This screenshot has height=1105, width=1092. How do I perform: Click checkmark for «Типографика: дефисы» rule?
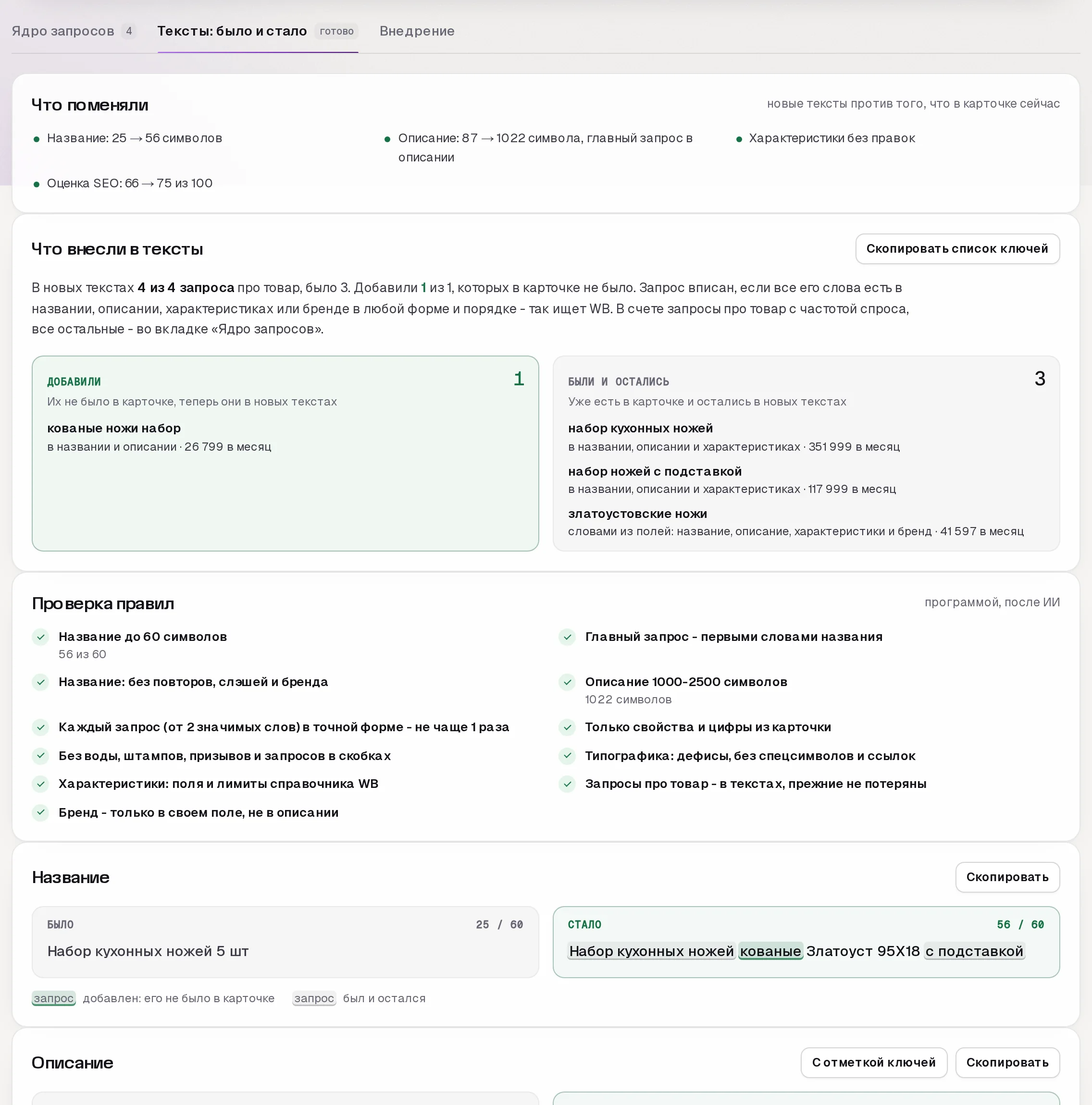point(567,756)
